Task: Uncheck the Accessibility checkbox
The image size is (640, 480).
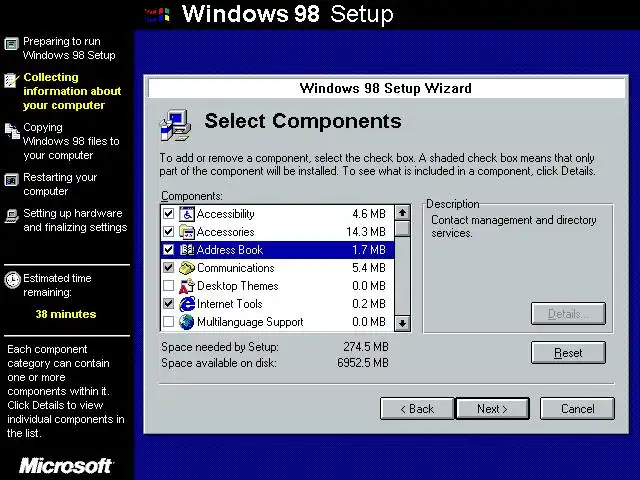Action: click(168, 214)
